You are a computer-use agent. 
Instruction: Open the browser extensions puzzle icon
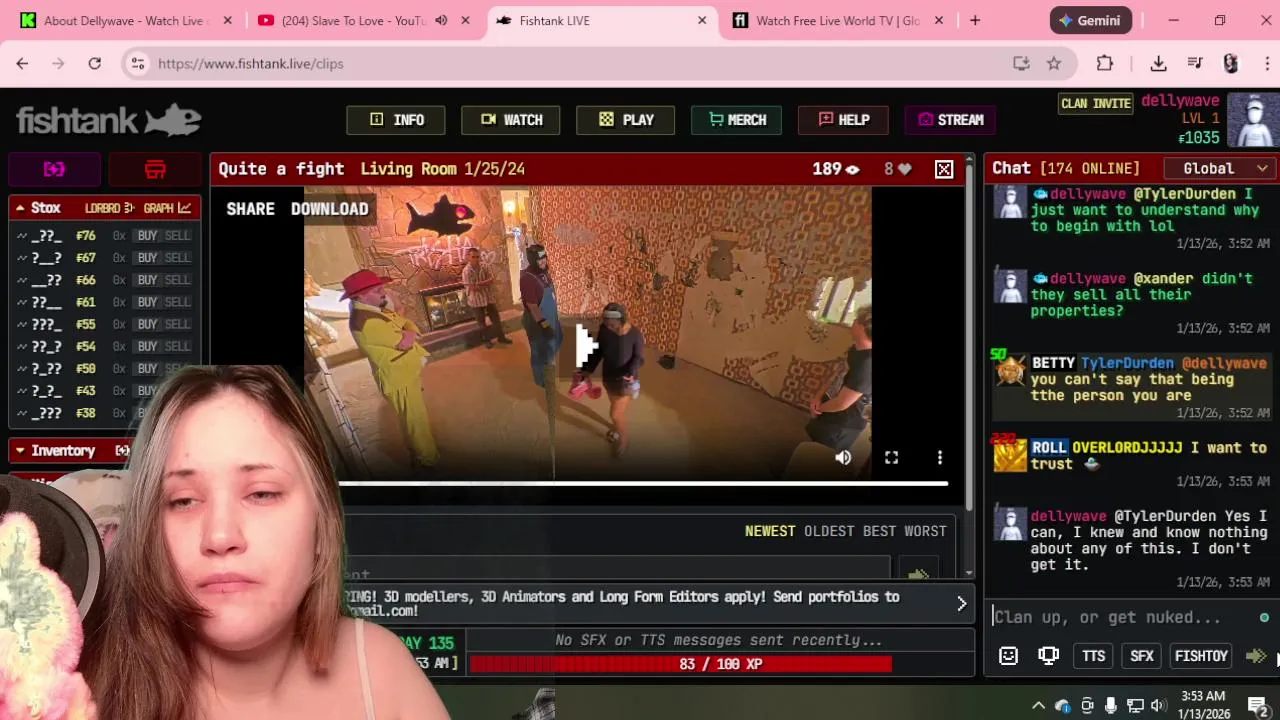[1105, 63]
